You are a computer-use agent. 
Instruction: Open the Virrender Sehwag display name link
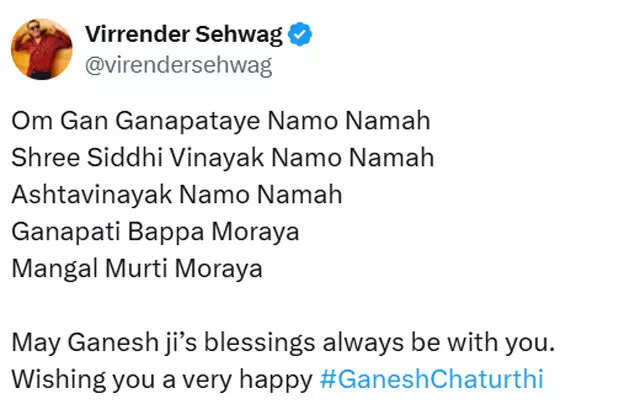[183, 35]
